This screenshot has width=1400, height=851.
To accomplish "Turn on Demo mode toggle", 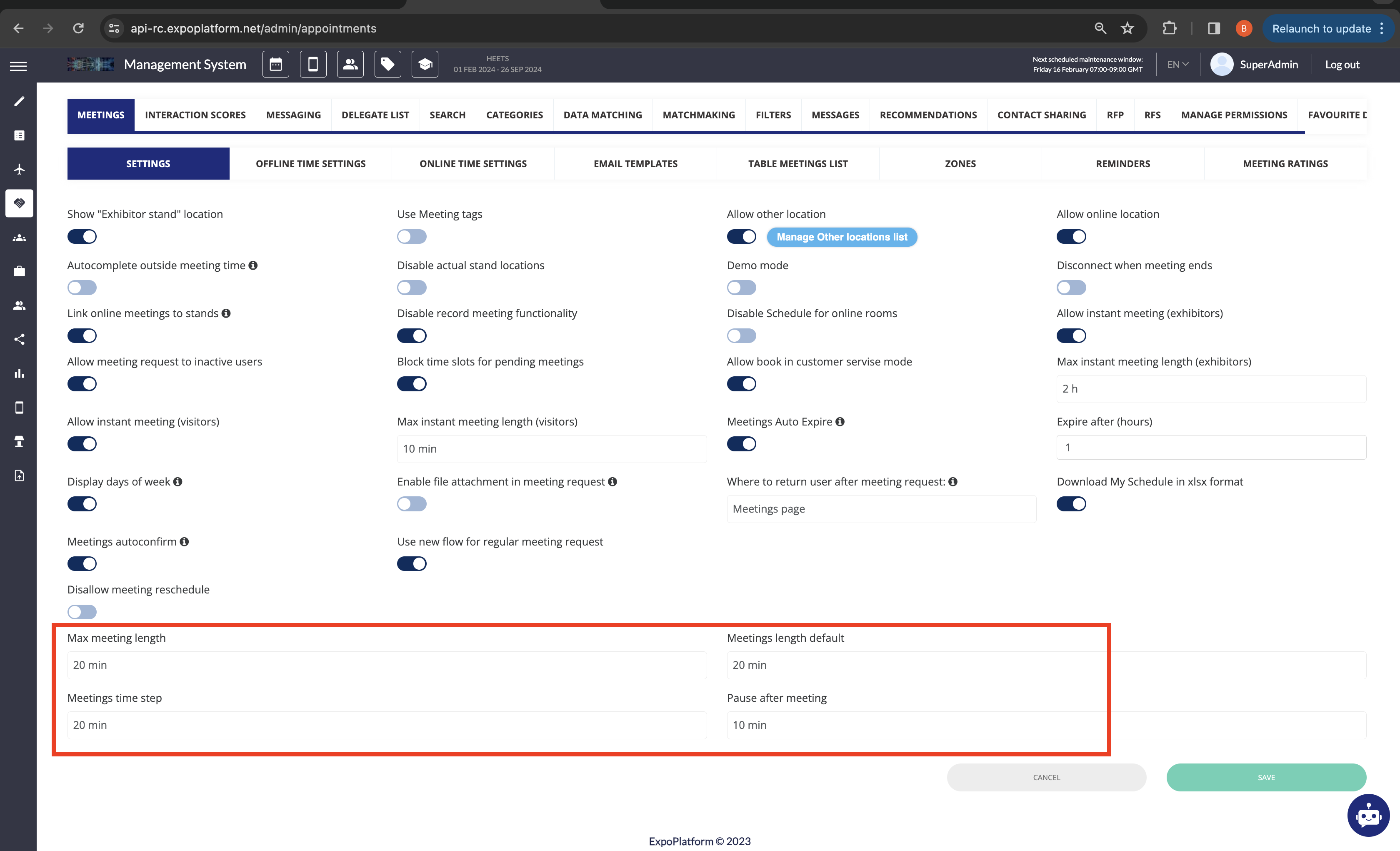I will click(741, 288).
